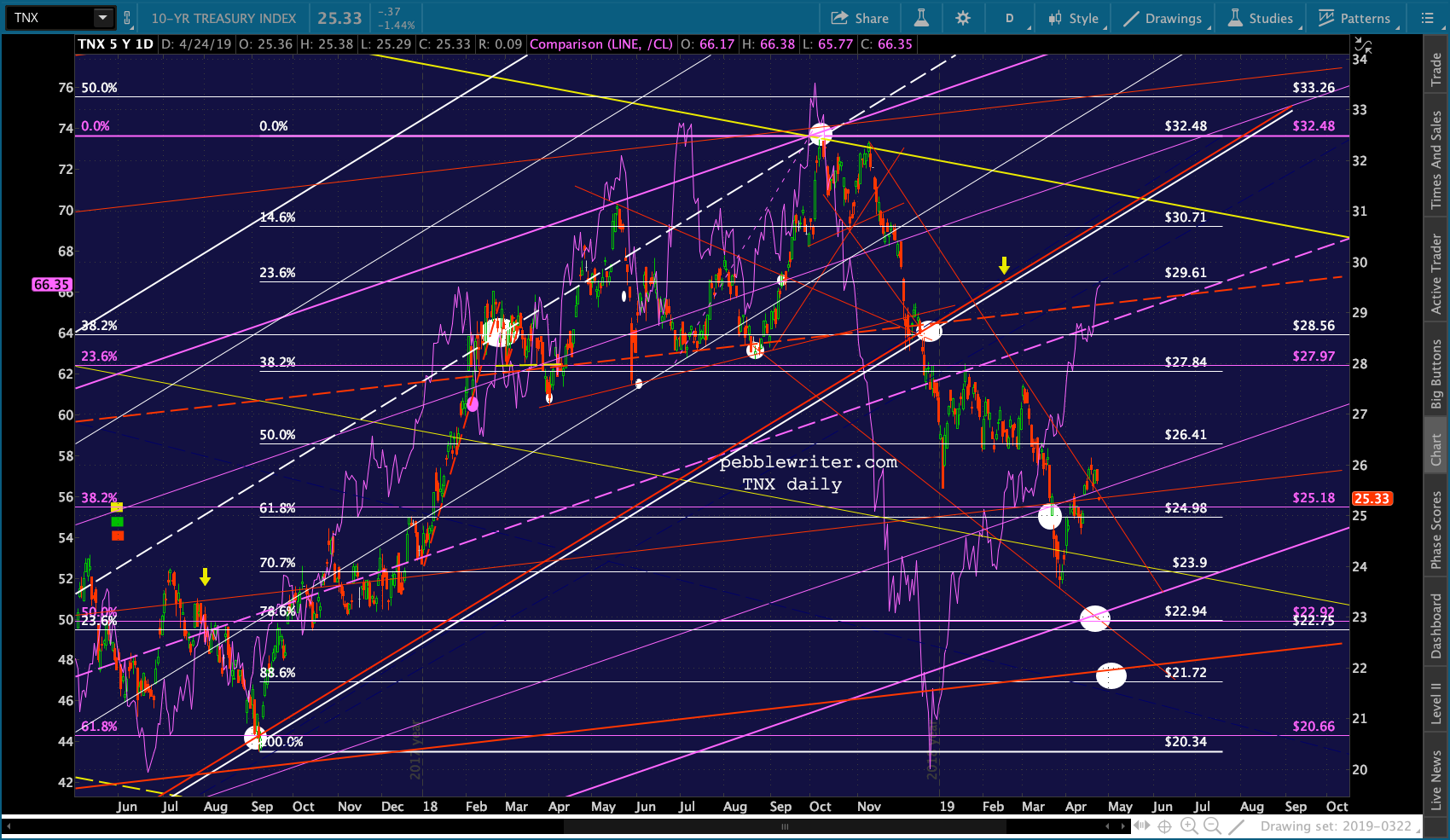Open the Studies menu button

pyautogui.click(x=1261, y=18)
